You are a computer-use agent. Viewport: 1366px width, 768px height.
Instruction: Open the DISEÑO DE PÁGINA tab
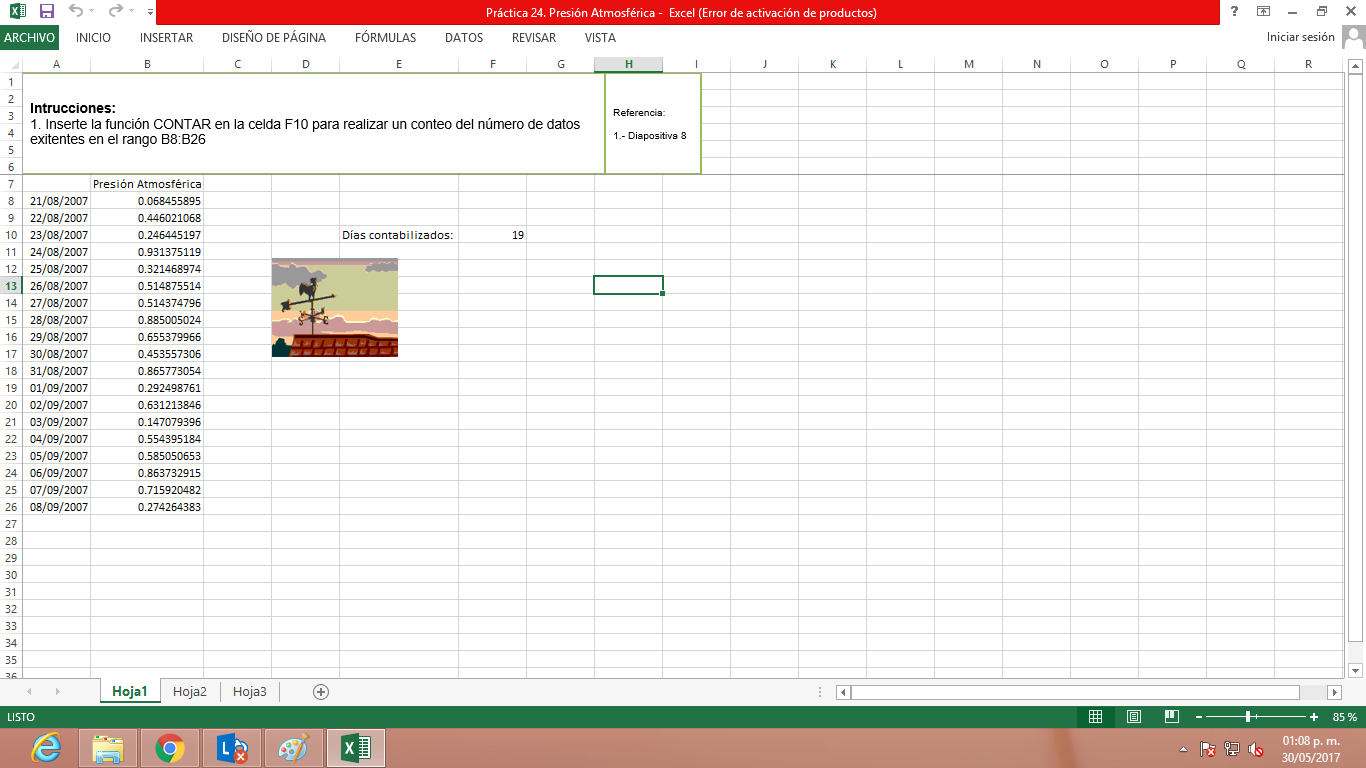pyautogui.click(x=274, y=37)
